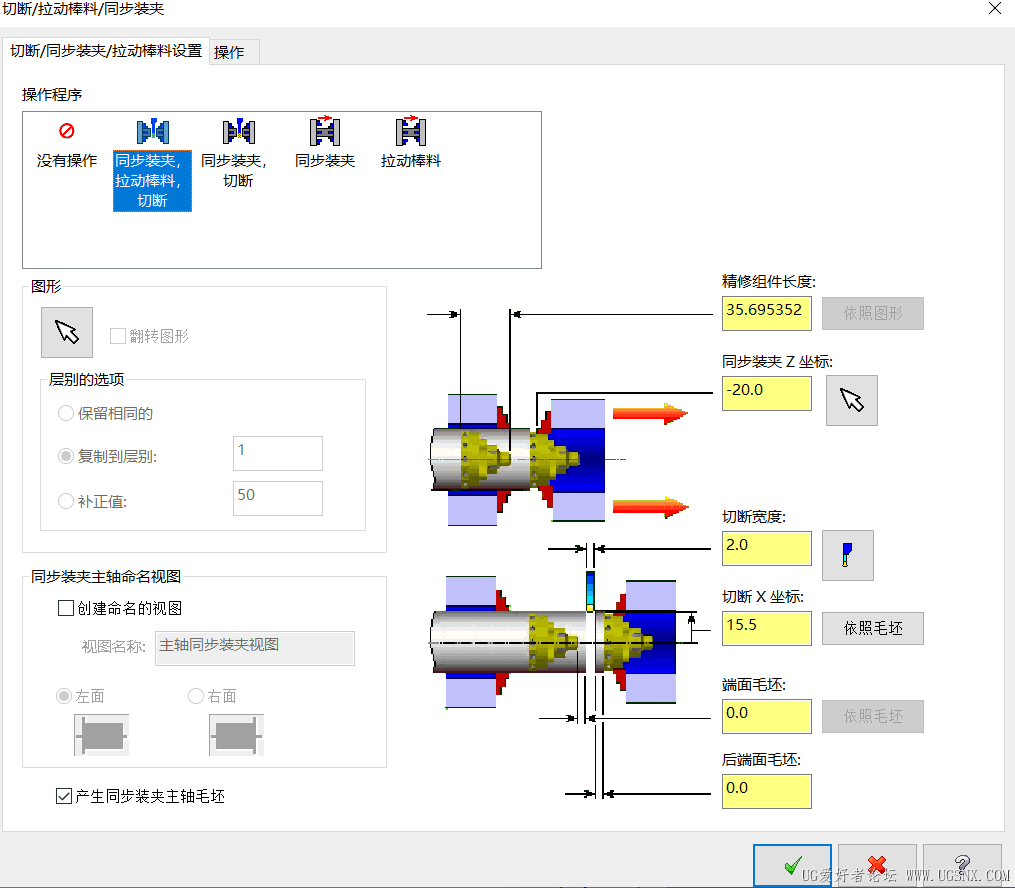Confirm with the green checkmark button
Screen dimensions: 1015x888
(792, 865)
